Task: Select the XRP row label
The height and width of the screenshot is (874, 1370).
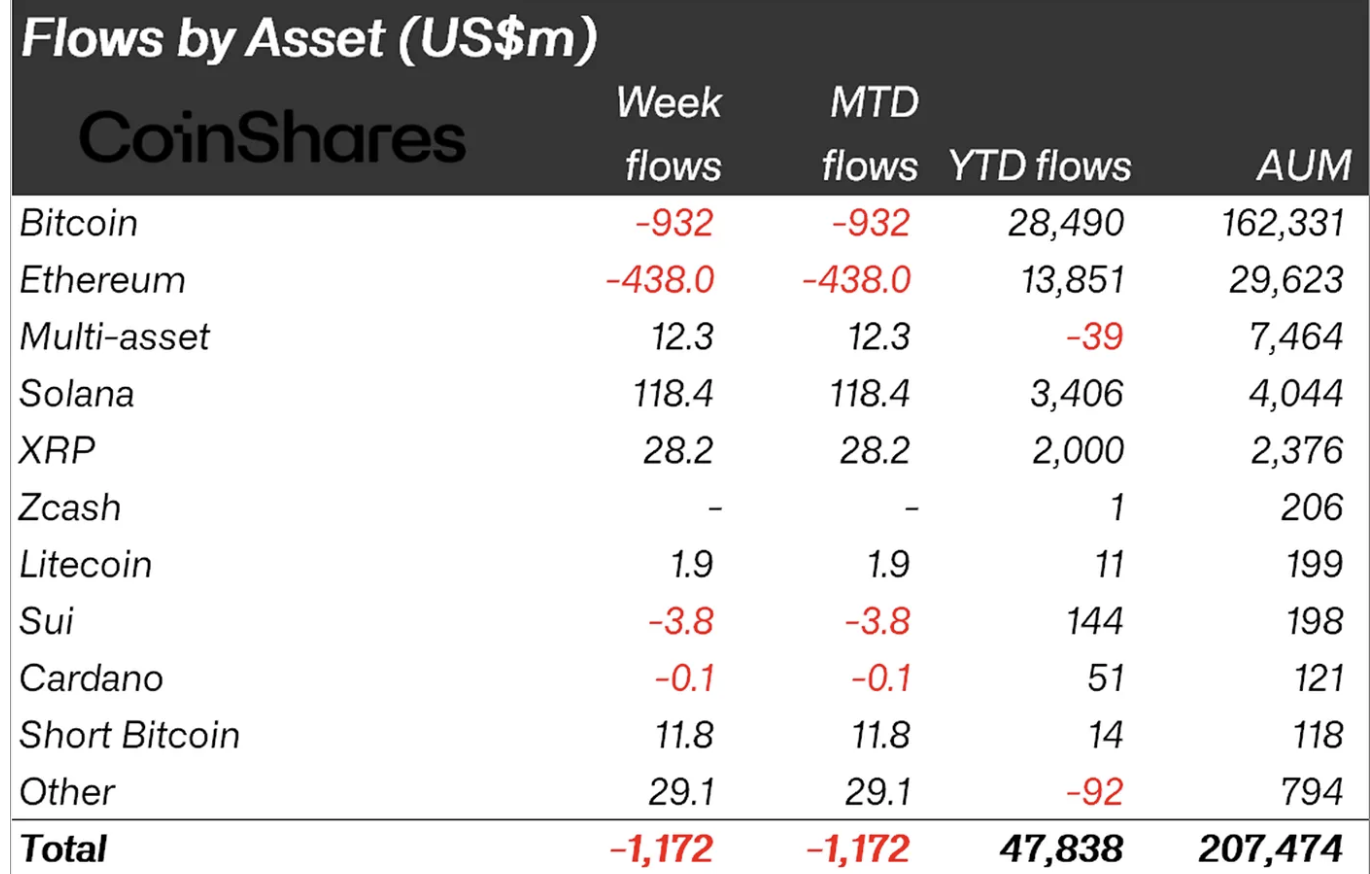Action: tap(57, 451)
